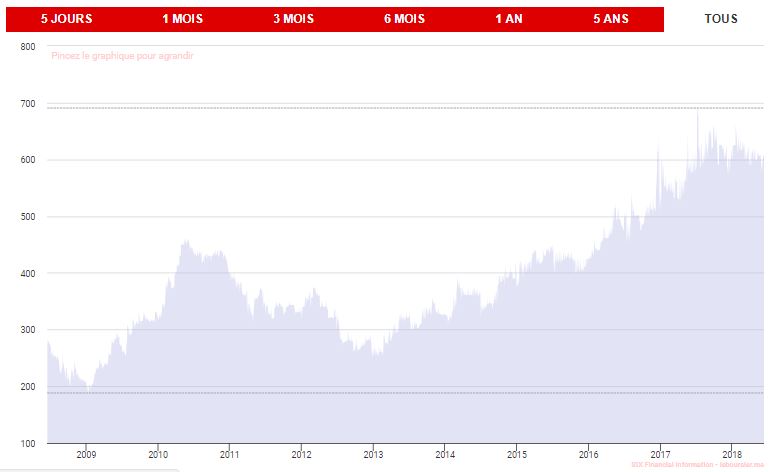Click the 800 value on y-axis
Screen dimensions: 778x472
point(27,47)
